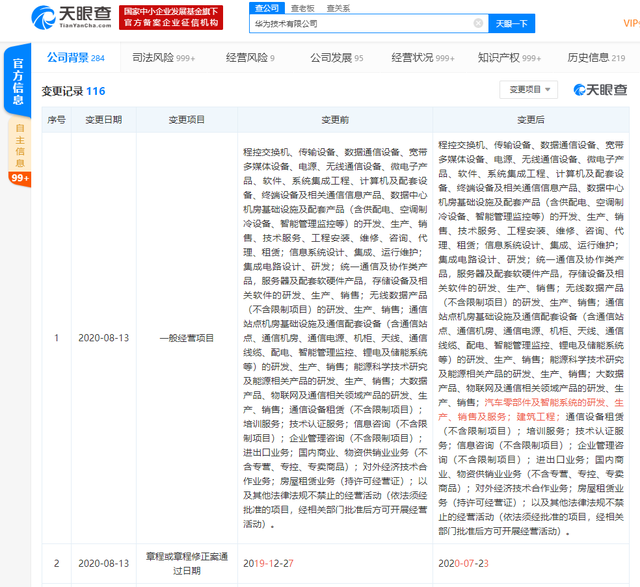The width and height of the screenshot is (640, 587).
Task: Open the 历史信息 tab
Action: [595, 58]
